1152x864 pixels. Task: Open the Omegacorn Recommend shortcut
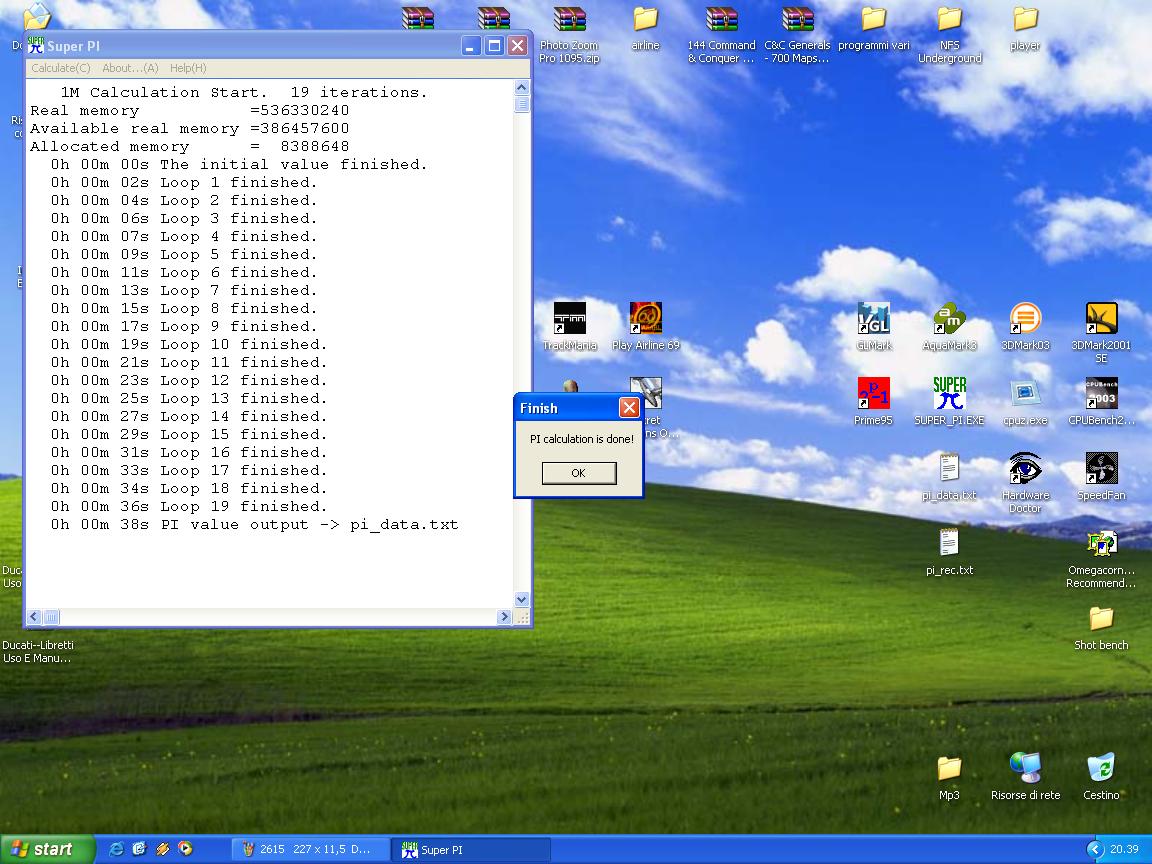click(1101, 558)
